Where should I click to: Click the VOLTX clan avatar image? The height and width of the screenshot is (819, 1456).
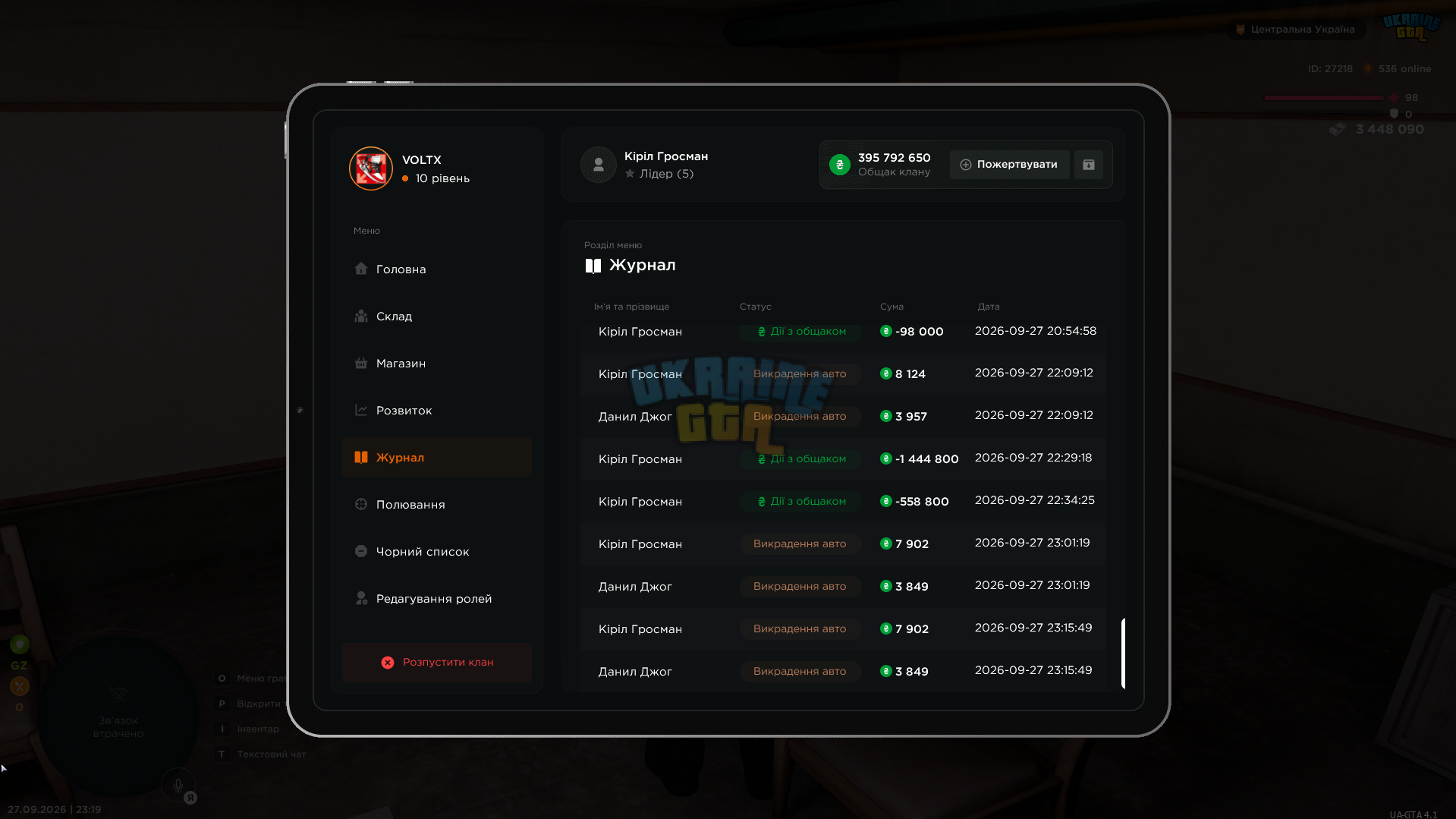click(x=370, y=169)
